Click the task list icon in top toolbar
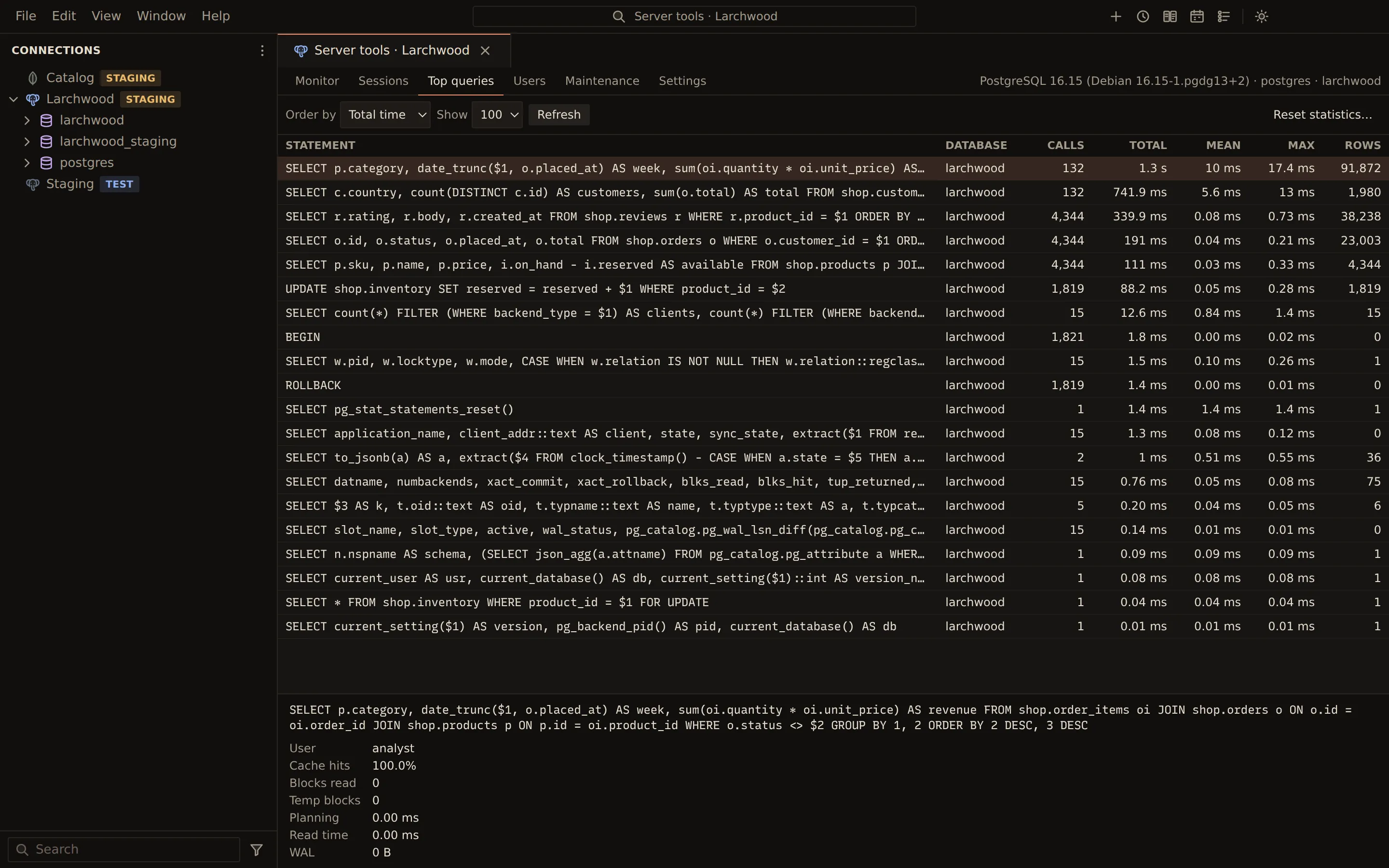Viewport: 1389px width, 868px height. pyautogui.click(x=1223, y=16)
